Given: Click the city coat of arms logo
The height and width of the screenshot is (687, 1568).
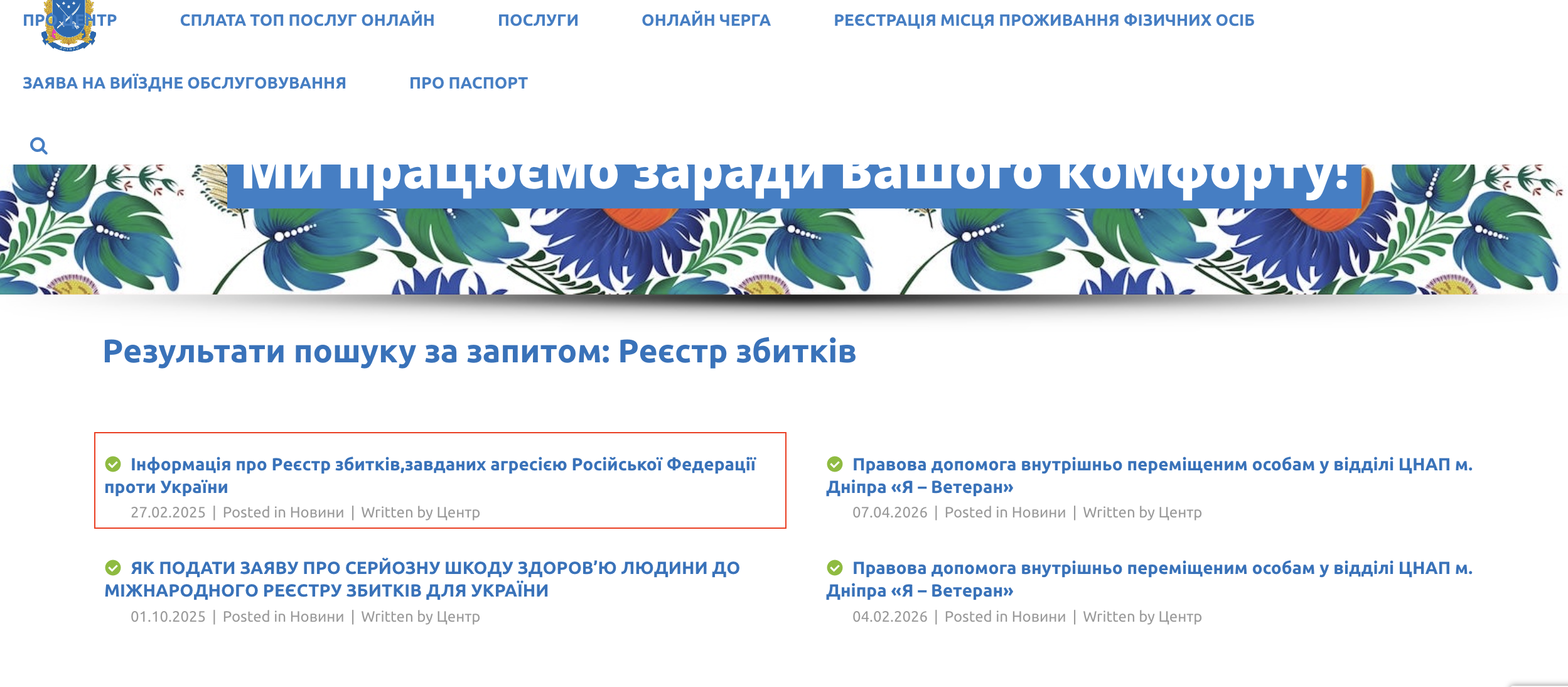Looking at the screenshot, I should [69, 25].
